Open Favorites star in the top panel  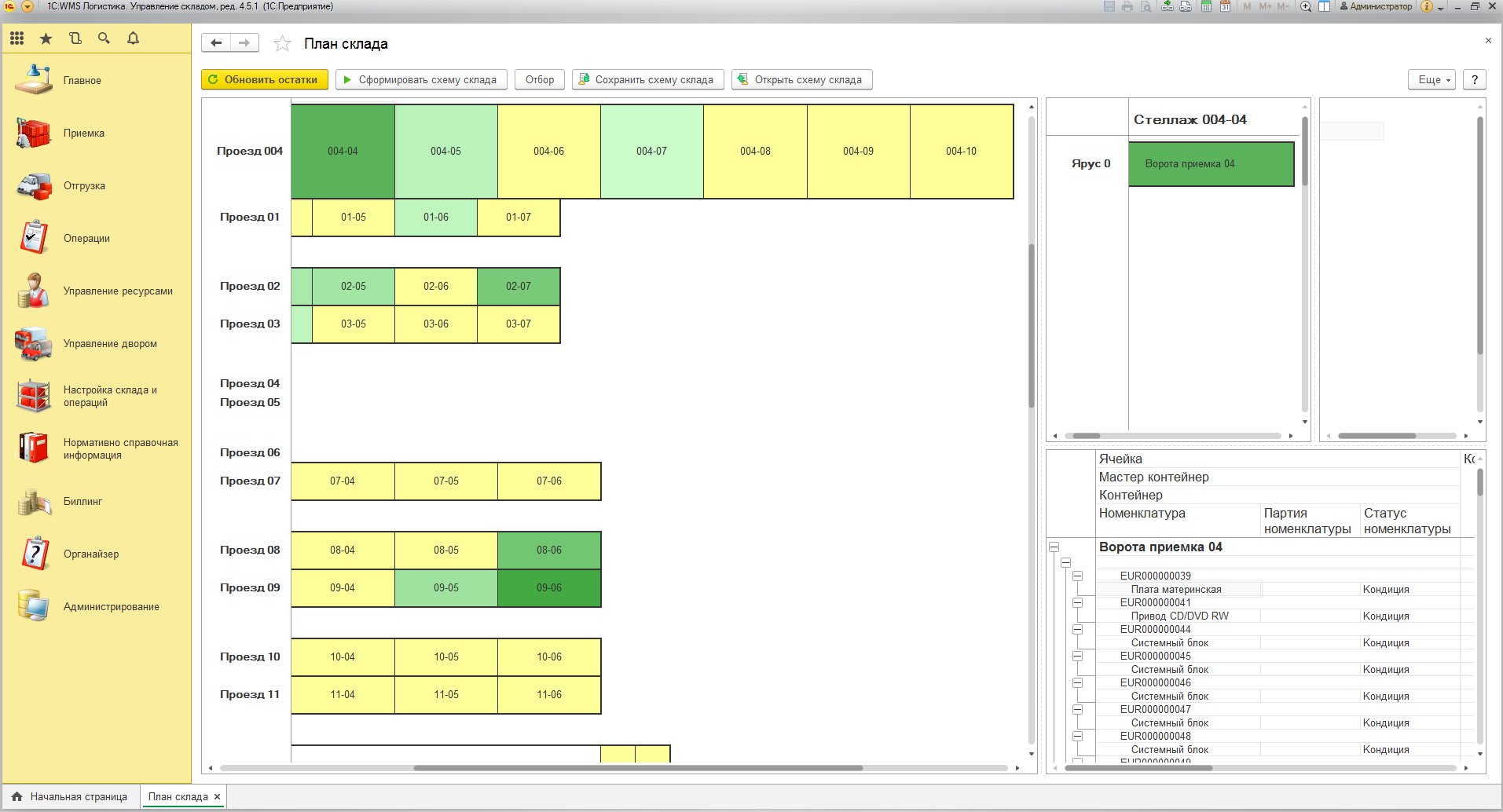(46, 38)
